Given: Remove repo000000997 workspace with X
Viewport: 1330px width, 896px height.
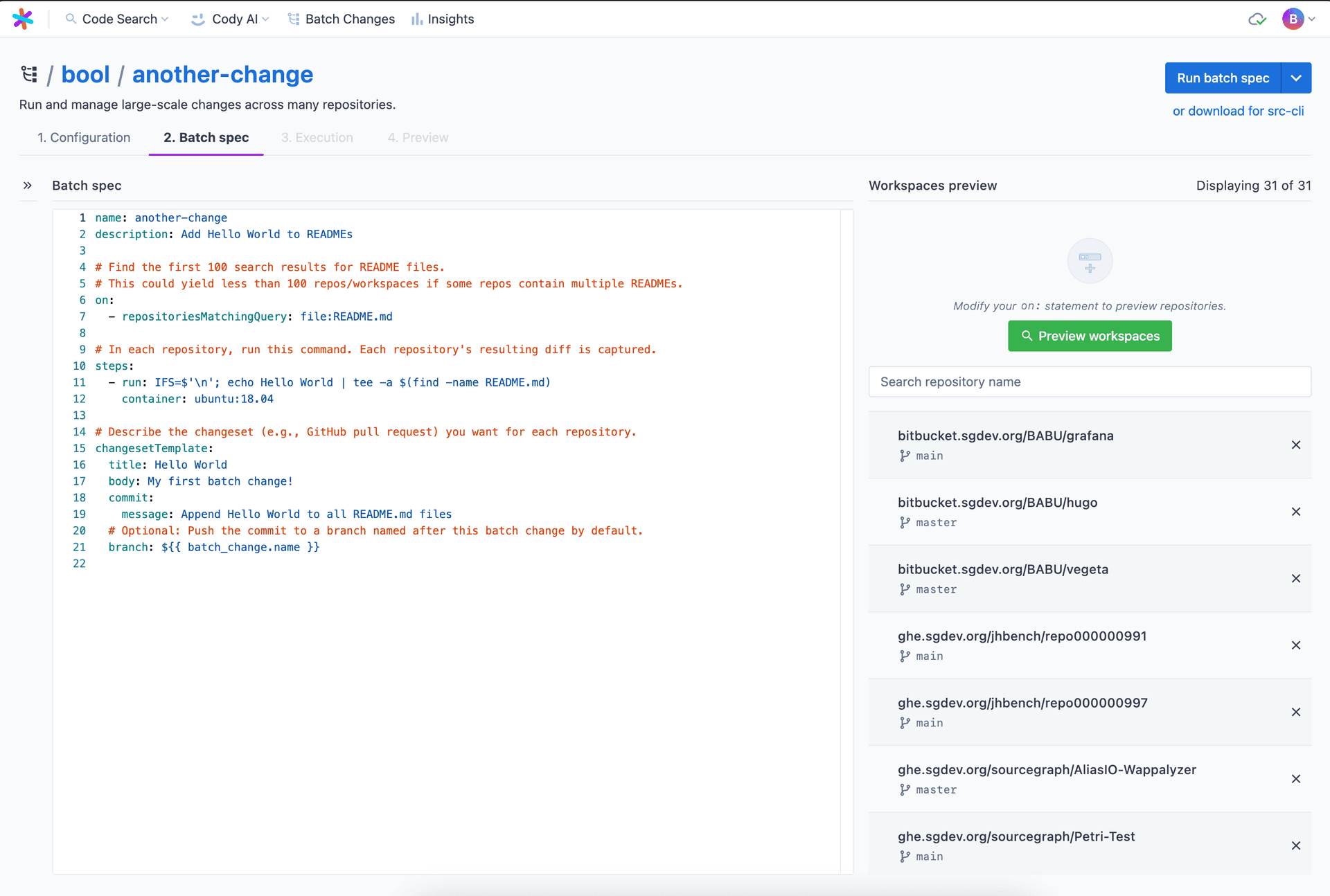Looking at the screenshot, I should 1295,712.
